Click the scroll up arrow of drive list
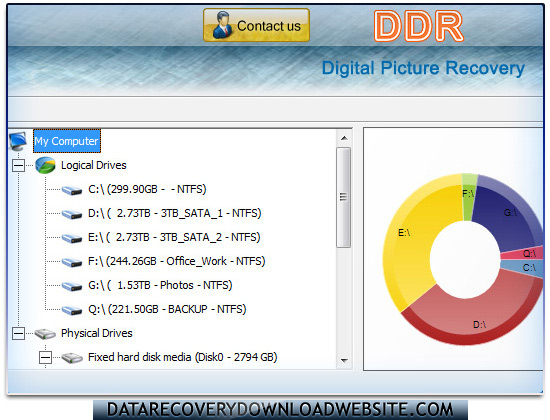This screenshot has height=420, width=550. click(344, 138)
